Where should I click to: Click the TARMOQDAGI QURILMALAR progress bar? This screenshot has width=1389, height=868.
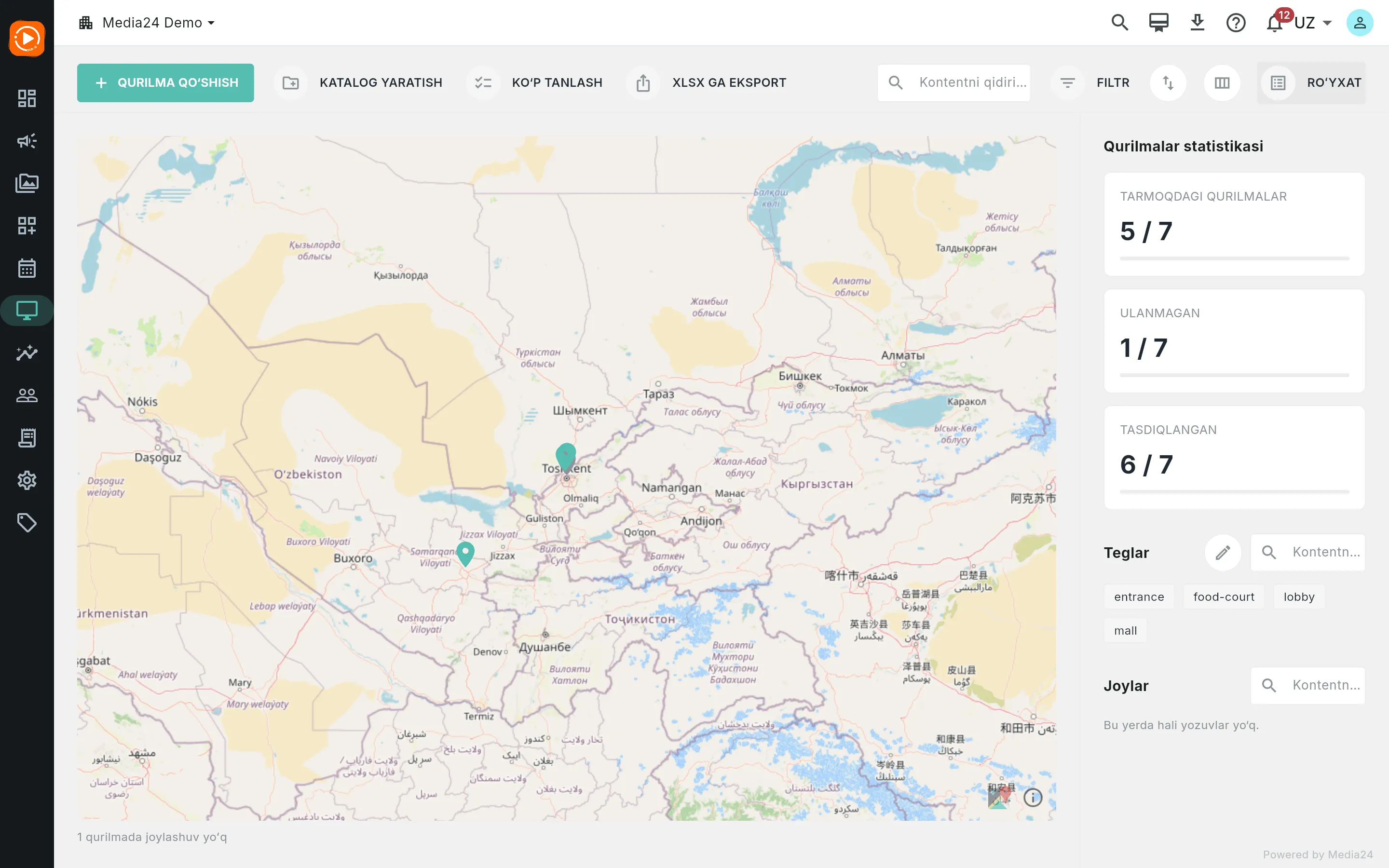pyautogui.click(x=1234, y=259)
